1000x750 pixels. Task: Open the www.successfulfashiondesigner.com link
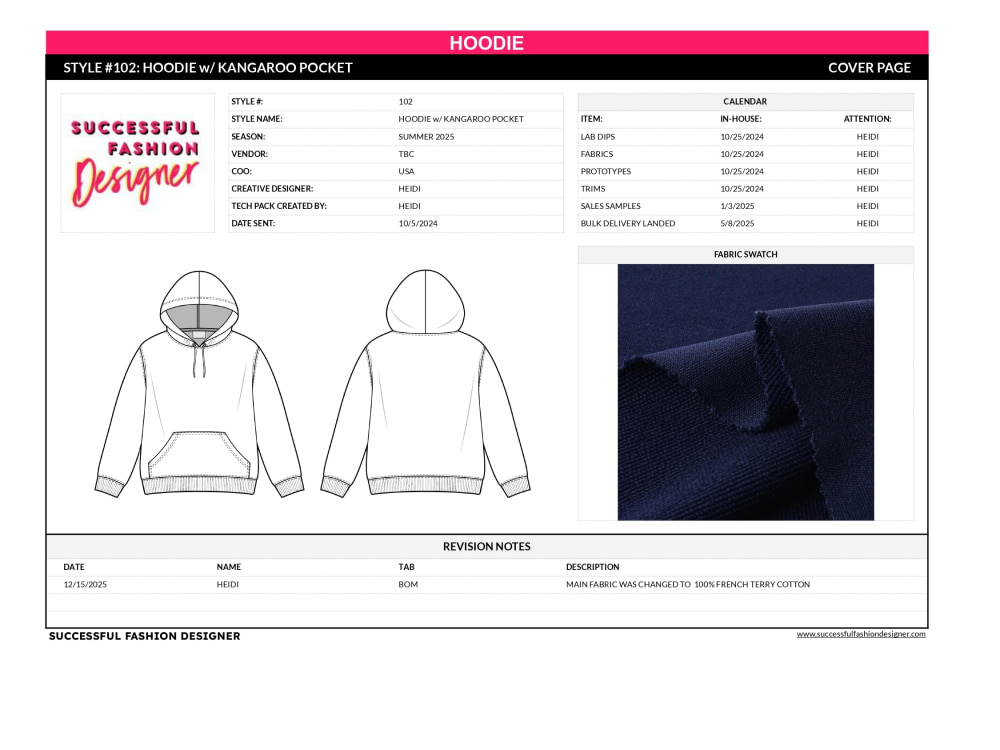tap(860, 634)
